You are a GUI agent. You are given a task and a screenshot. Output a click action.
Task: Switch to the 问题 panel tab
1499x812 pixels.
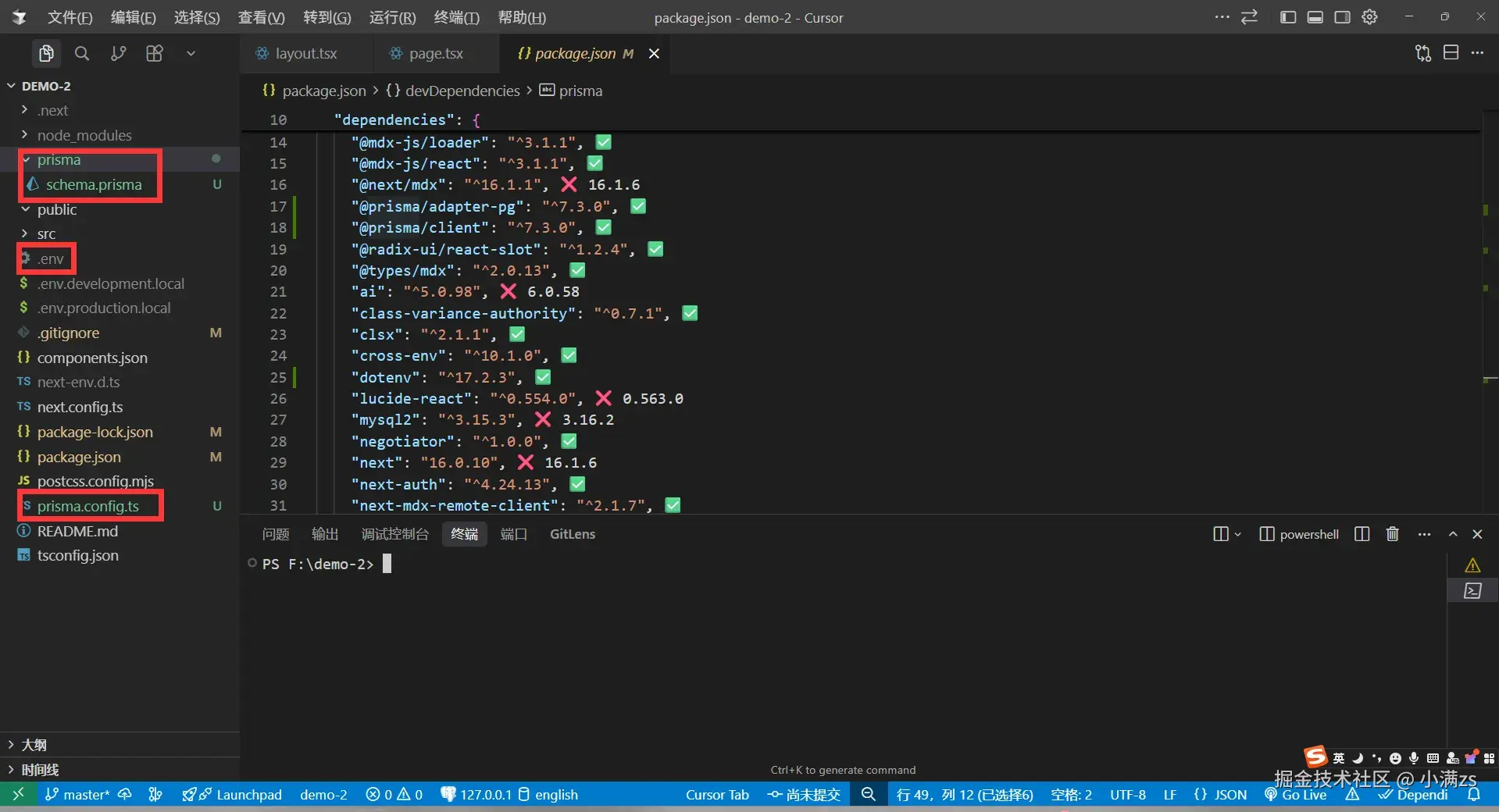click(x=276, y=534)
